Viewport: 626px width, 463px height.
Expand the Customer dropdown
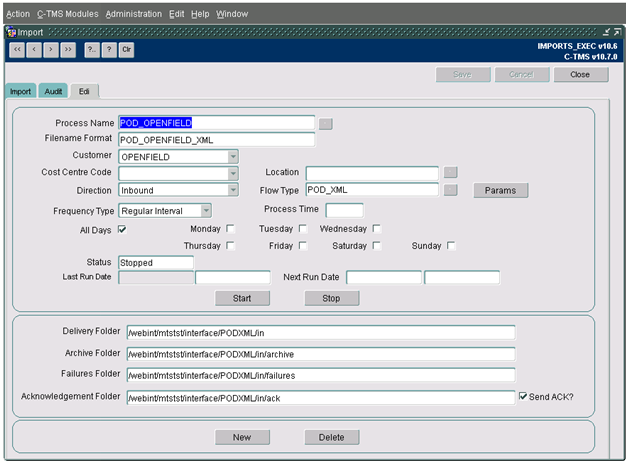click(233, 157)
